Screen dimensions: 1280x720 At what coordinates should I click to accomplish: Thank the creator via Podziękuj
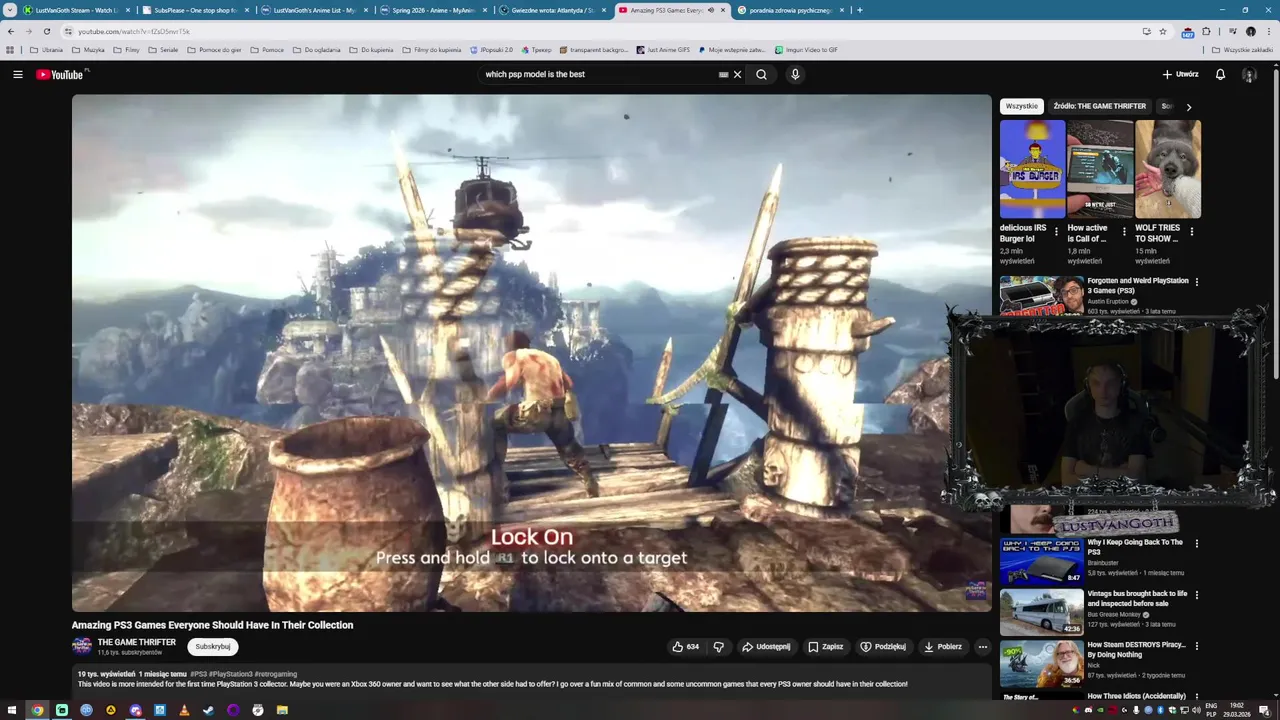(883, 647)
